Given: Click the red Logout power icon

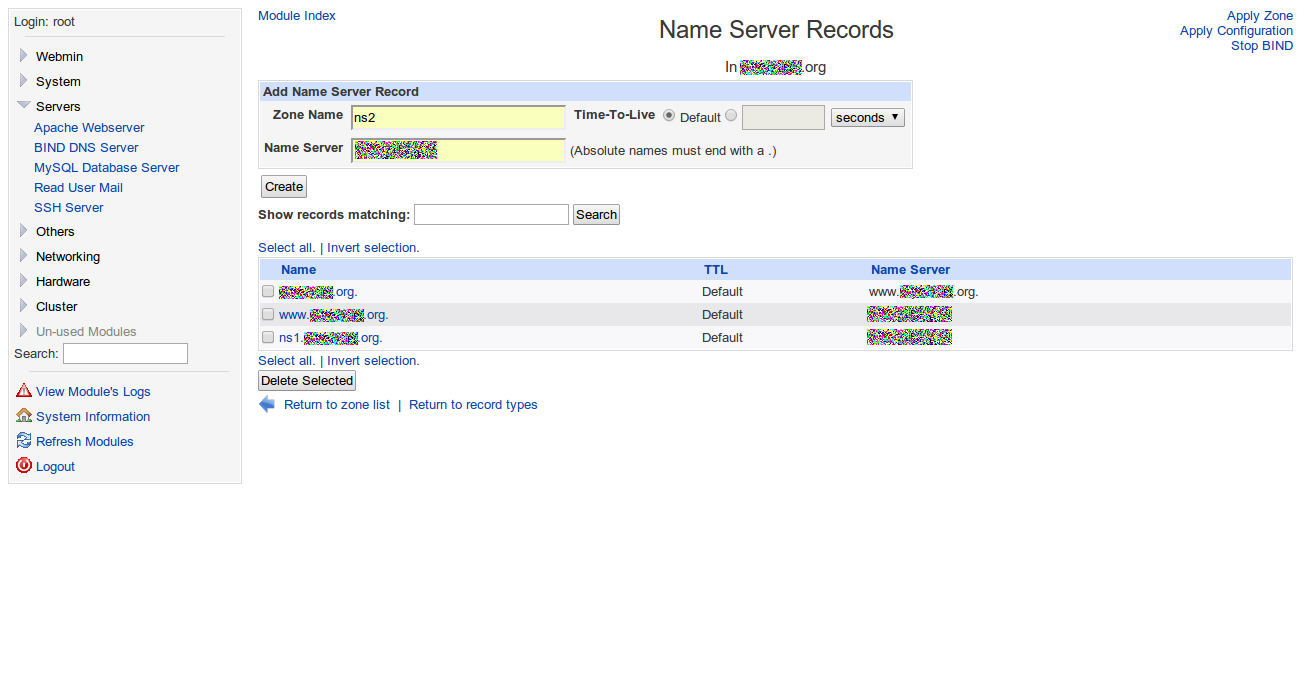Looking at the screenshot, I should 24,466.
